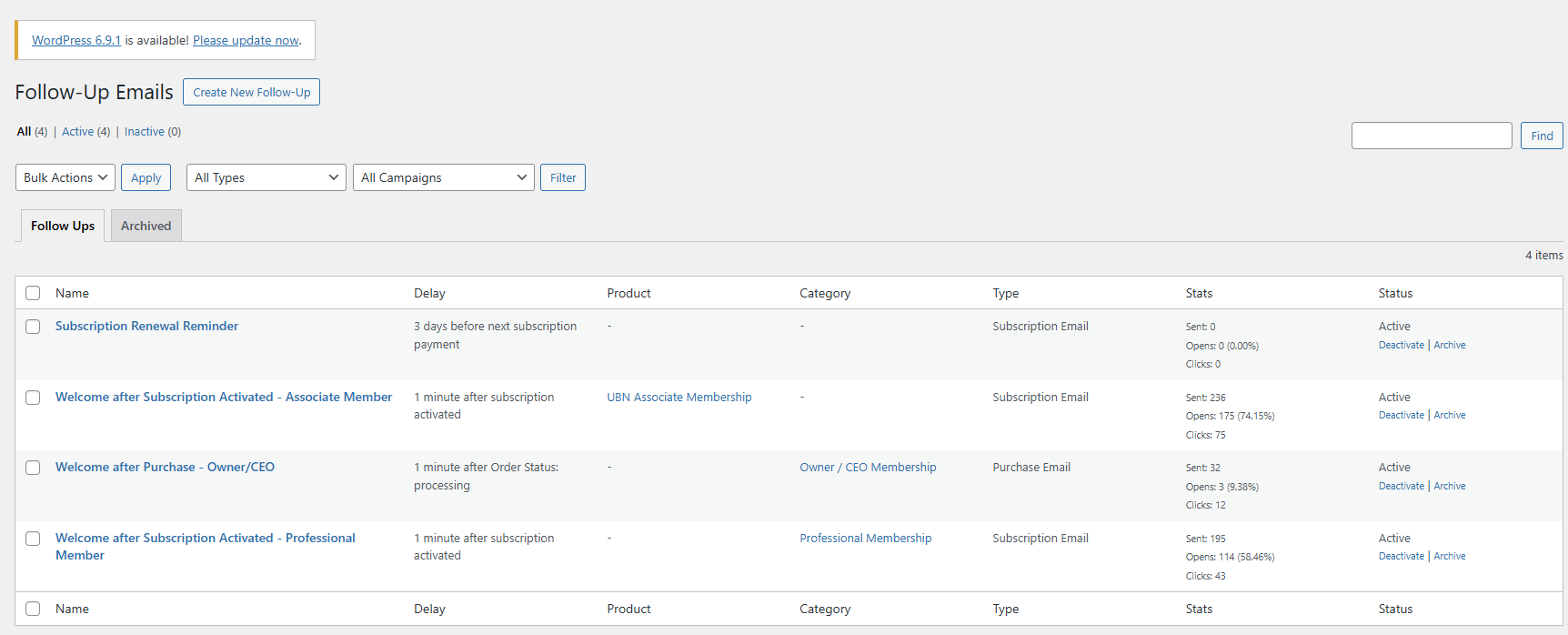Check the Subscription Renewal Reminder row checkbox

coord(33,327)
